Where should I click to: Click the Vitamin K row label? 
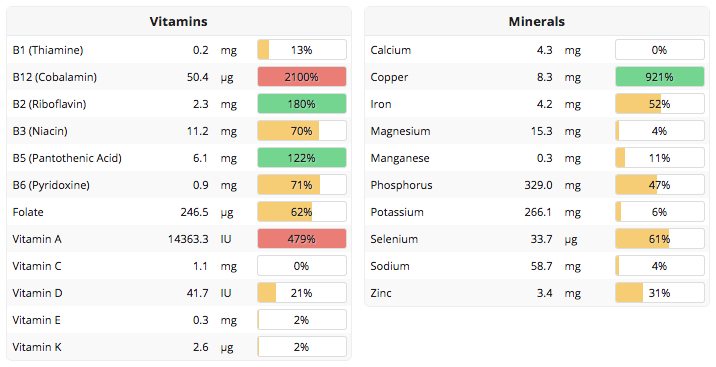click(x=37, y=347)
